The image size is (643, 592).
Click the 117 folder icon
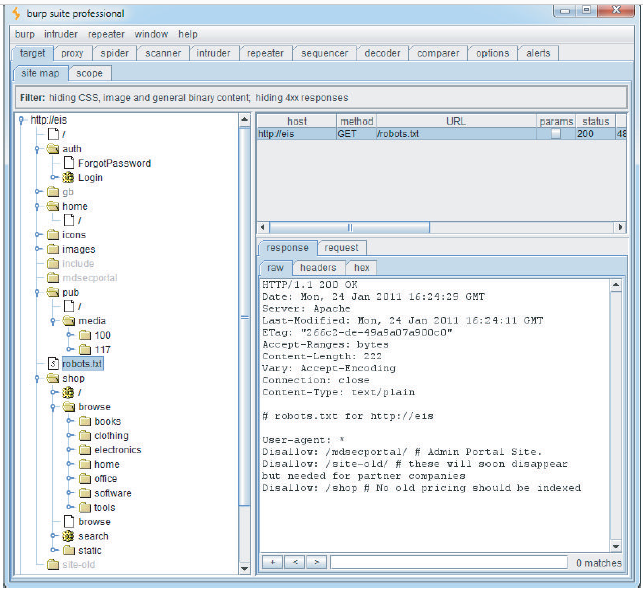(85, 350)
